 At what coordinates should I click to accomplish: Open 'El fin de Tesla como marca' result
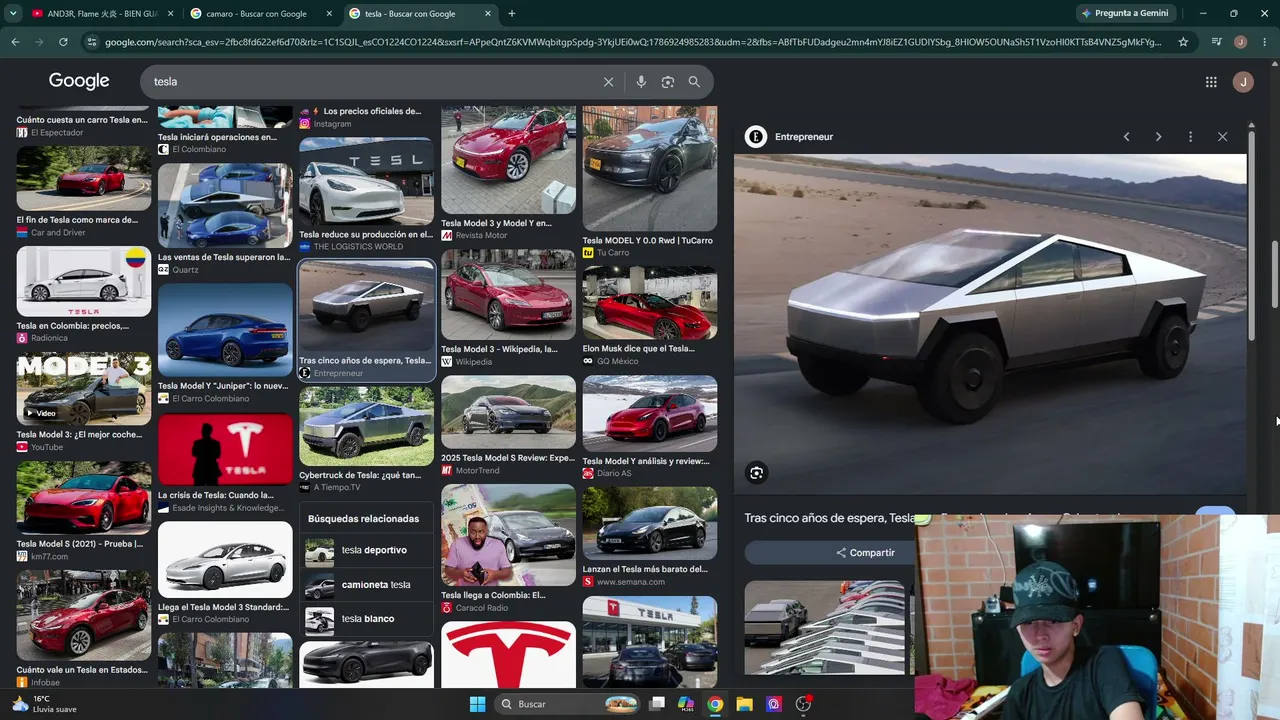click(84, 179)
